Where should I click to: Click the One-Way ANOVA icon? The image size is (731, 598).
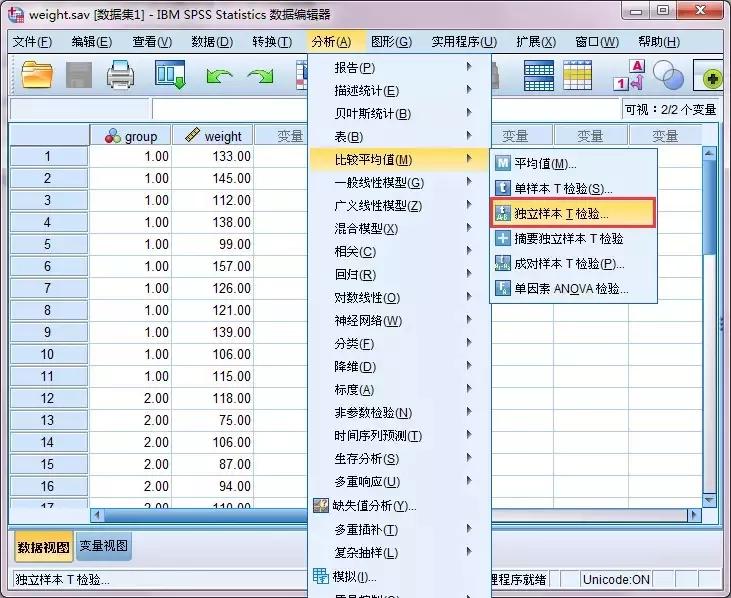503,289
